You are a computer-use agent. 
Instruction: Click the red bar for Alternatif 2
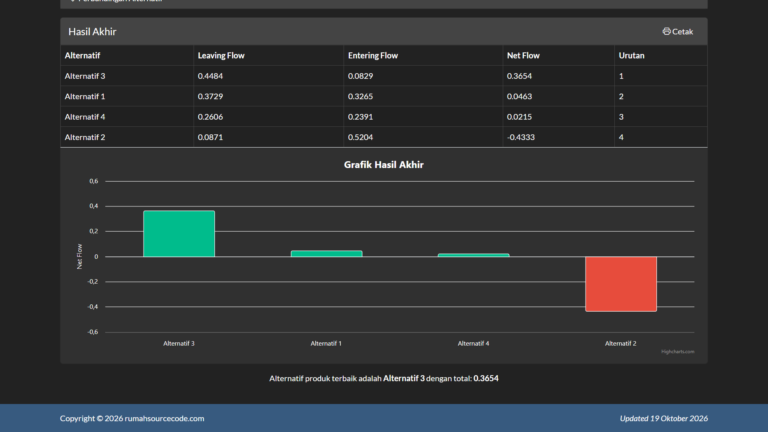[621, 284]
